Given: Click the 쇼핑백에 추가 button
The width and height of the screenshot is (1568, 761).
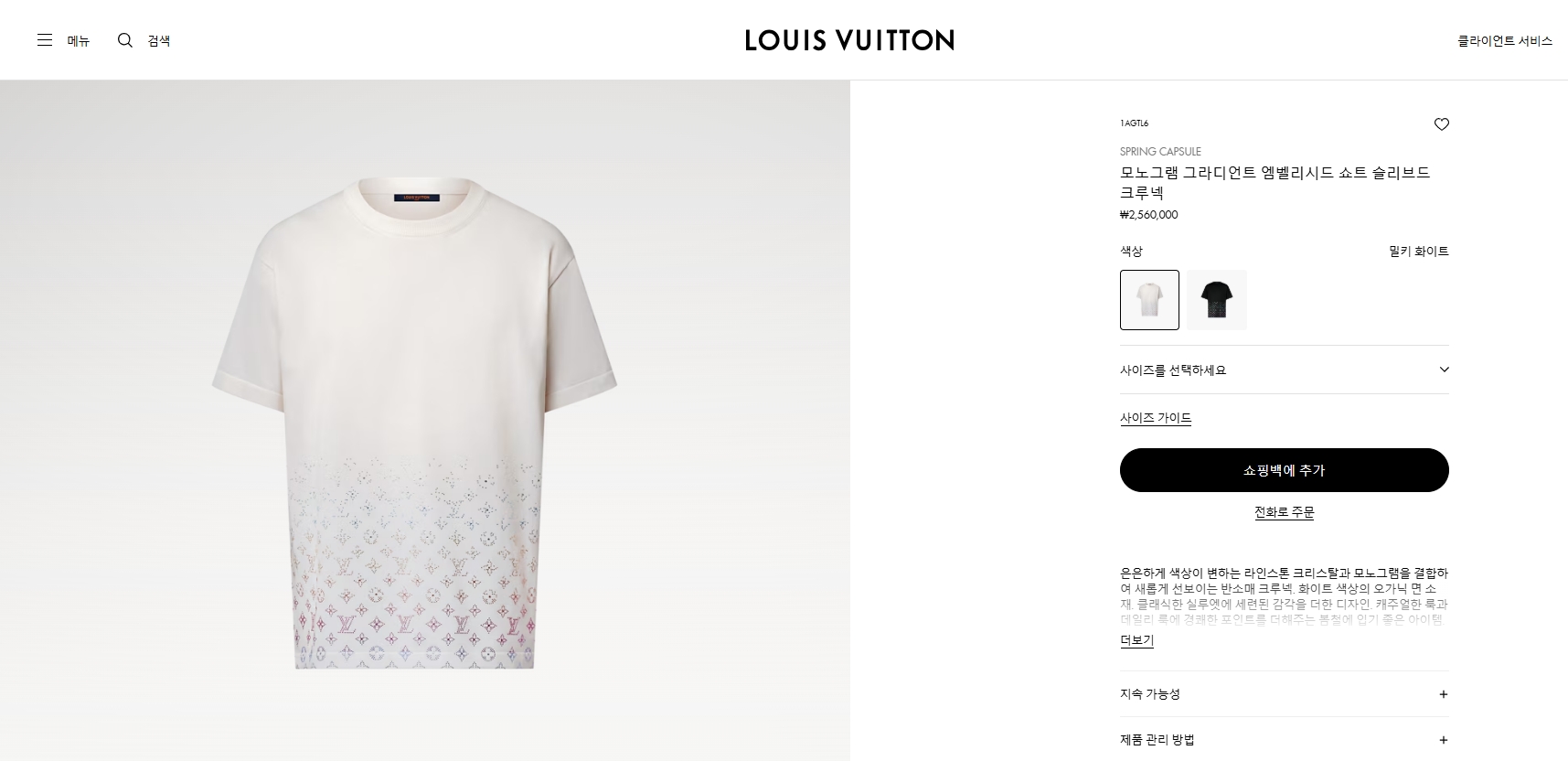Looking at the screenshot, I should (x=1285, y=470).
